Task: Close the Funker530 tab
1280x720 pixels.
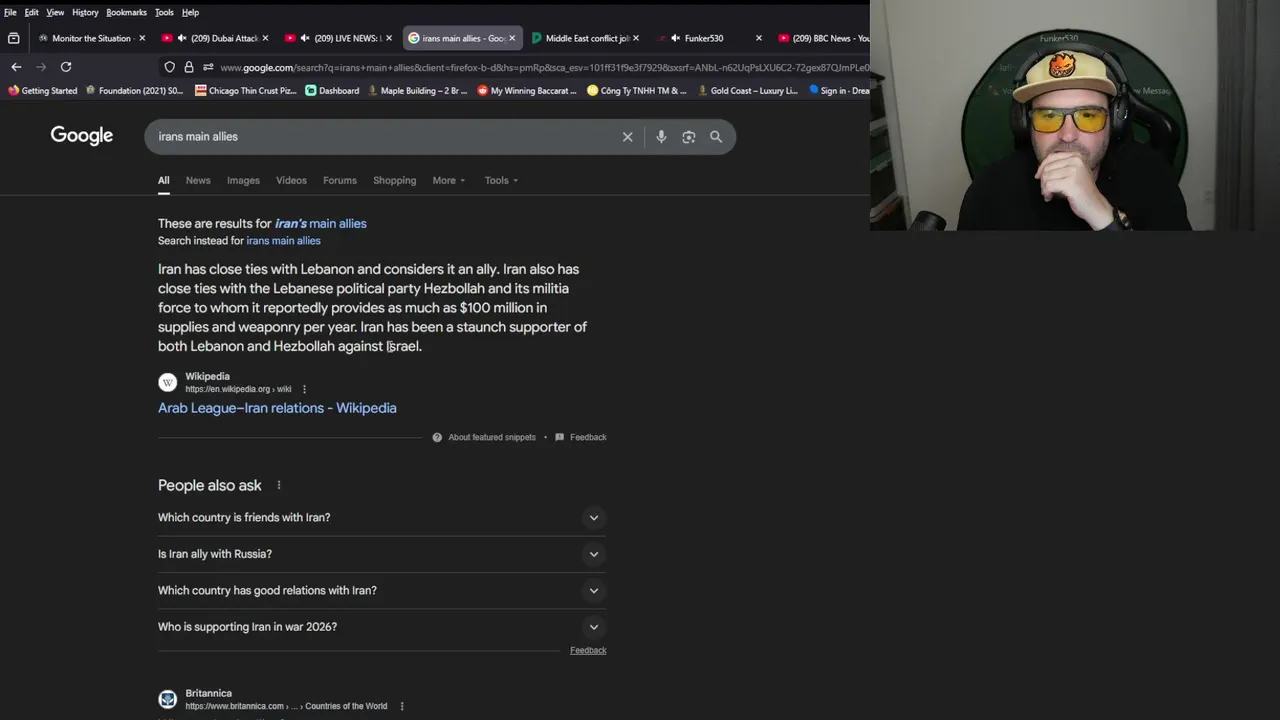Action: point(758,38)
